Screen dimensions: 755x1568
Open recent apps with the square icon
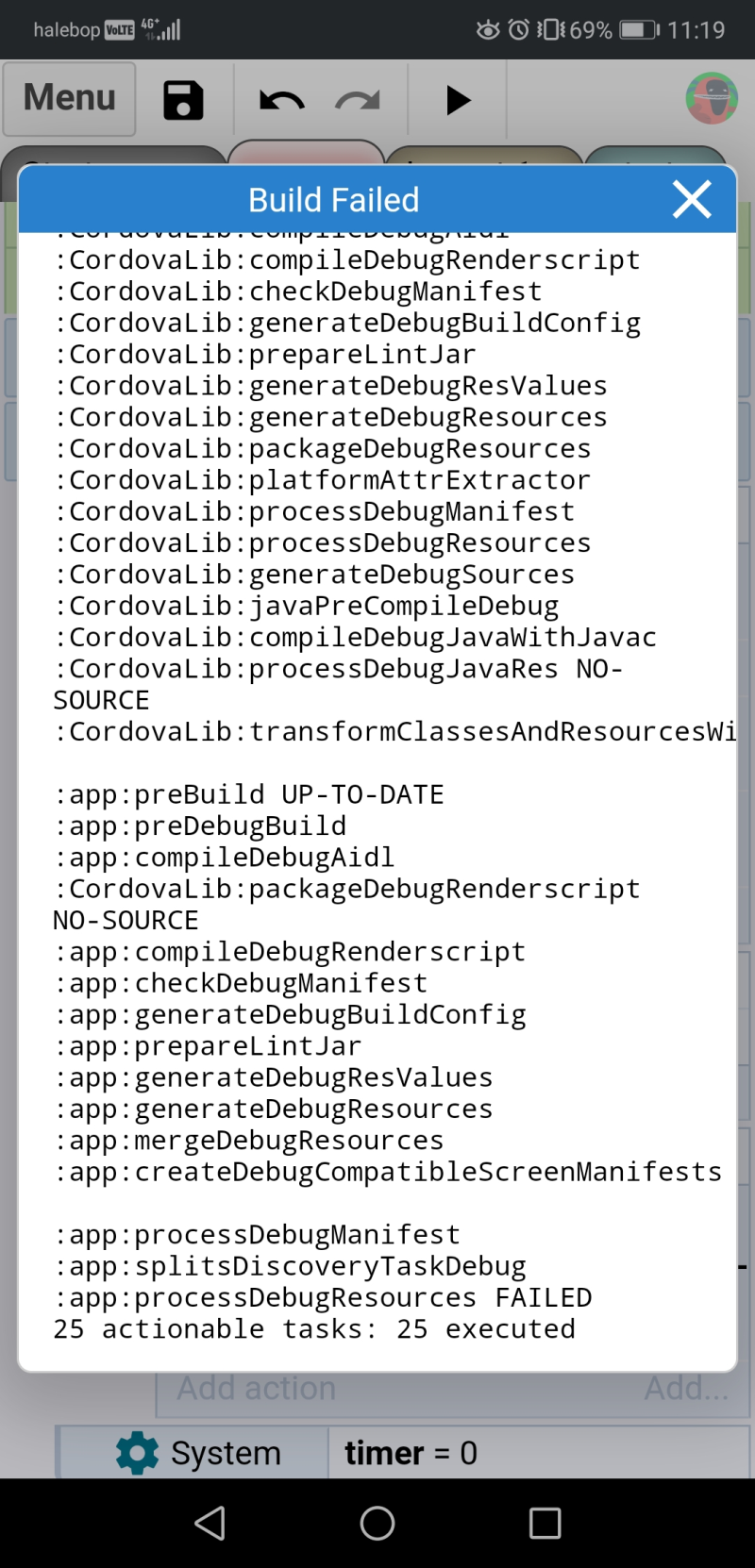click(545, 1523)
